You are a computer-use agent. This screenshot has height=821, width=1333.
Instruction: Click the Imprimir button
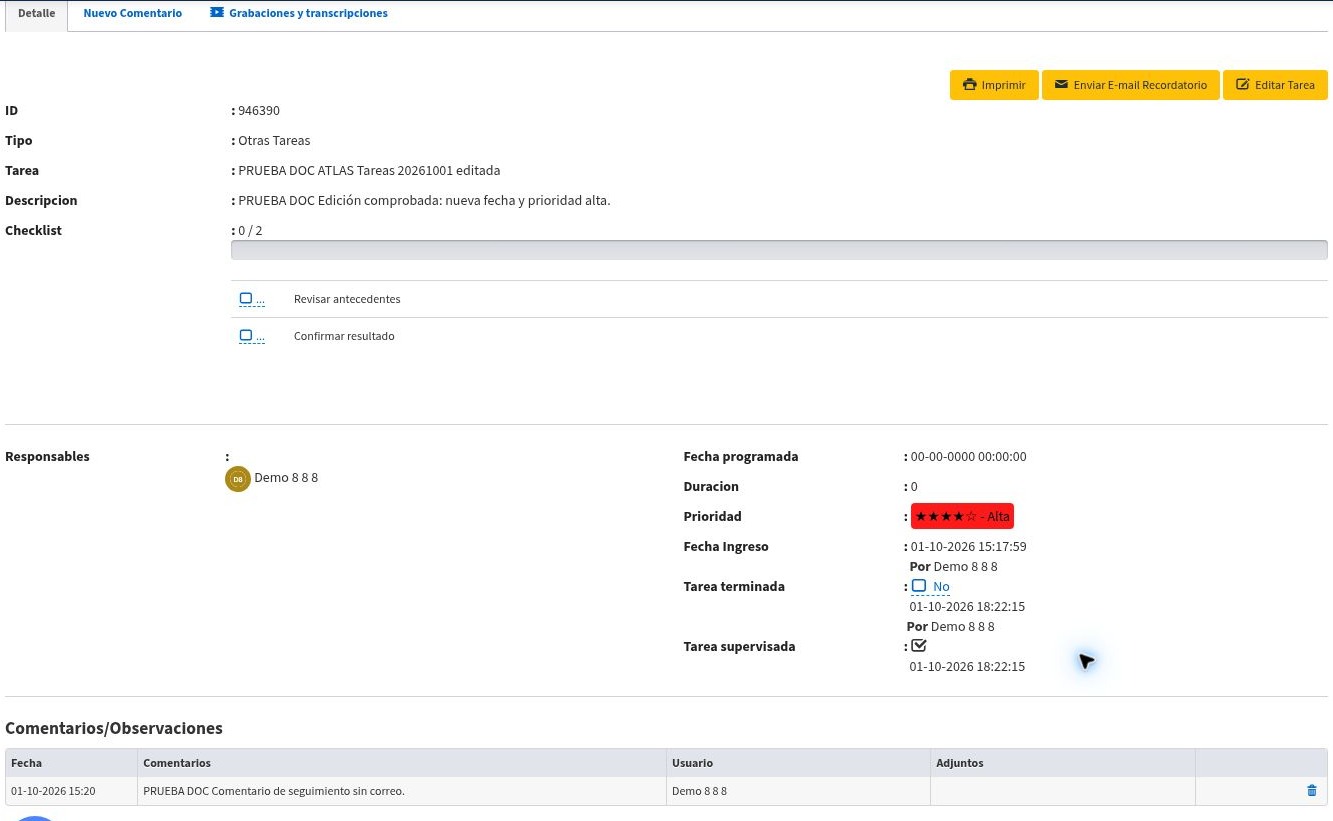pyautogui.click(x=994, y=85)
